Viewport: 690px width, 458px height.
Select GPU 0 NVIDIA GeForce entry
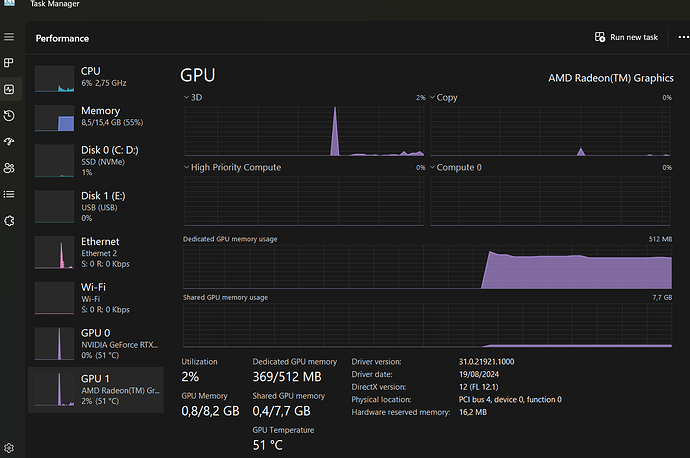(x=97, y=343)
